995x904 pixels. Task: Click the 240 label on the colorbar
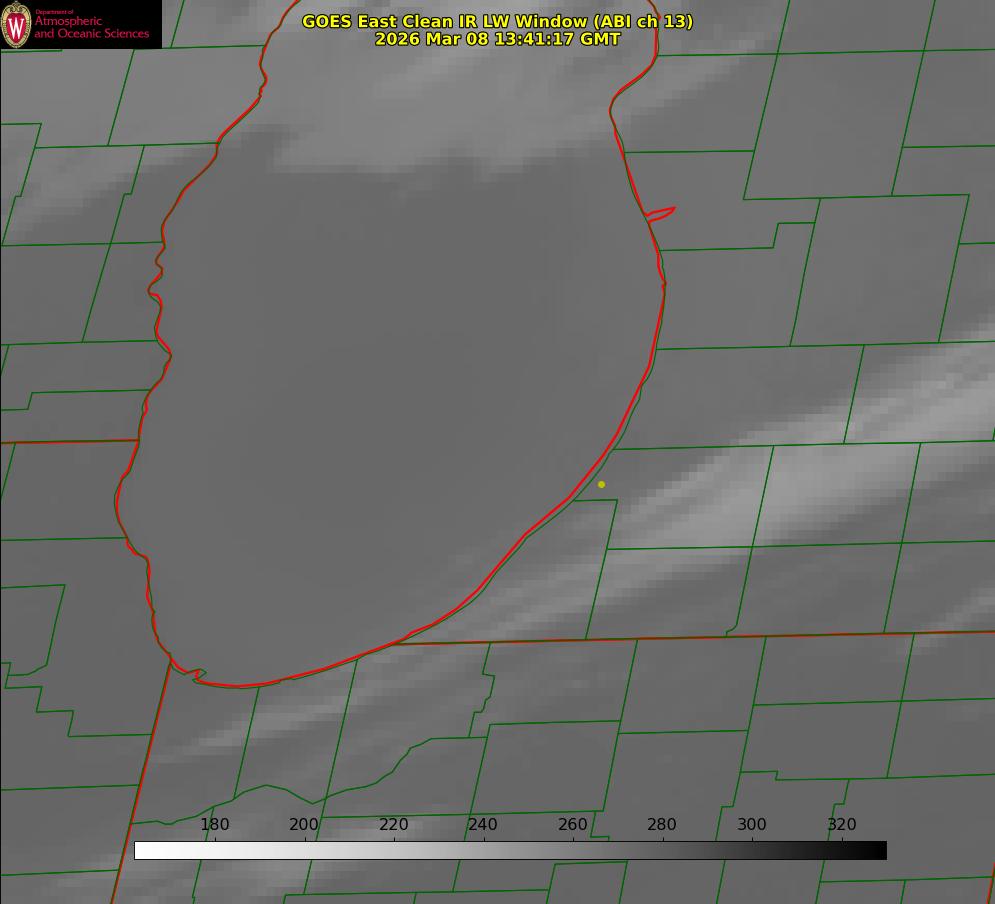tap(483, 825)
